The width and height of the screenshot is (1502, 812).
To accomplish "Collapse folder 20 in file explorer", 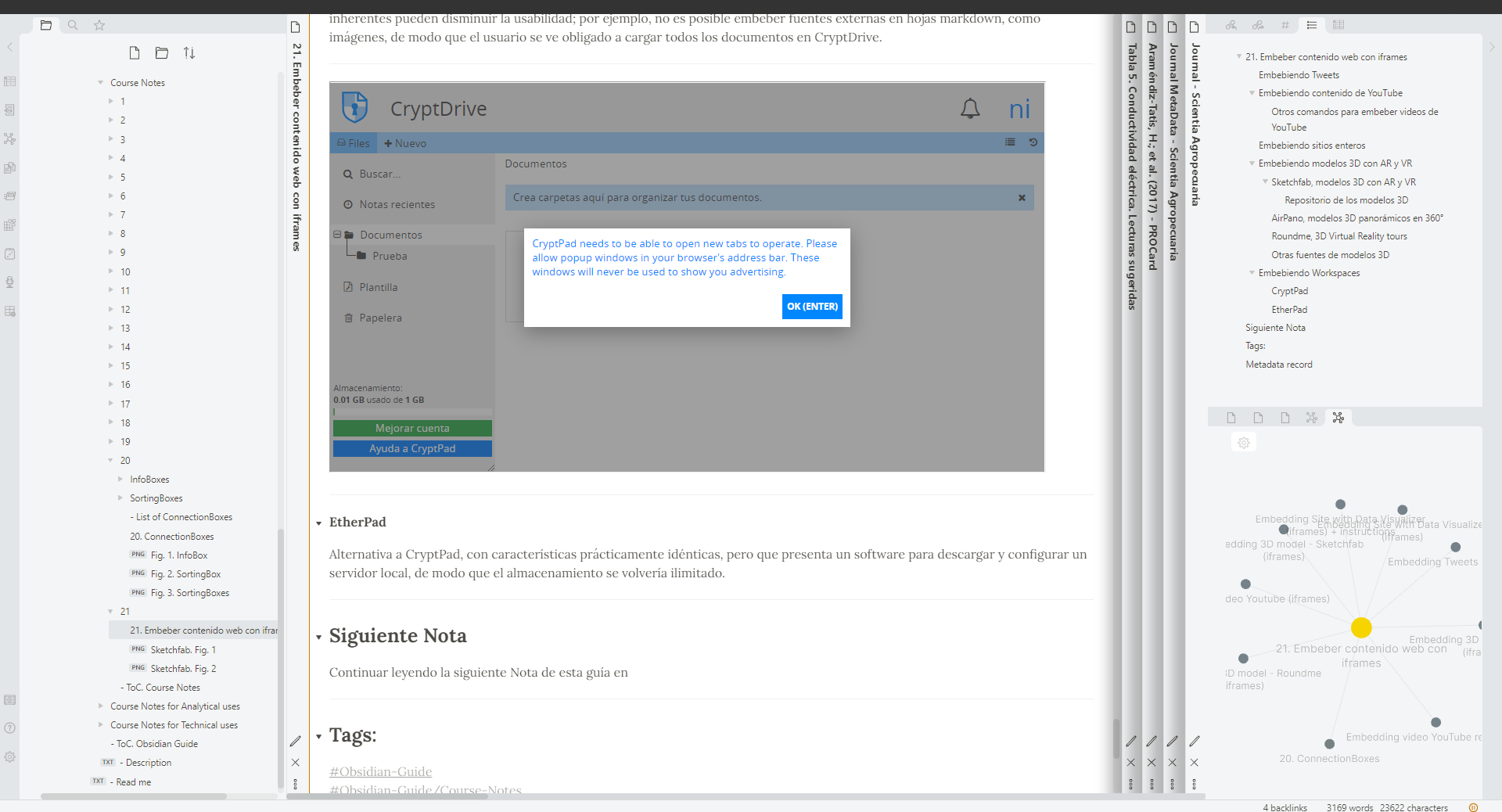I will point(110,460).
